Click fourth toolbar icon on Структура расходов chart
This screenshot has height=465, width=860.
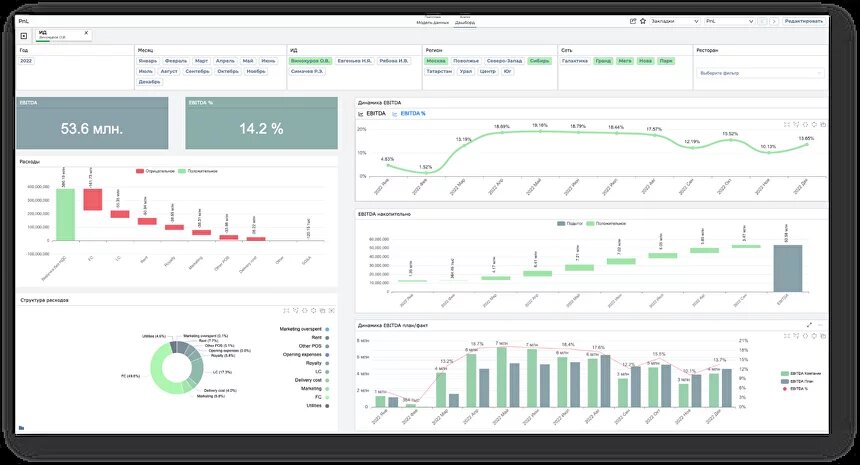pyautogui.click(x=313, y=311)
